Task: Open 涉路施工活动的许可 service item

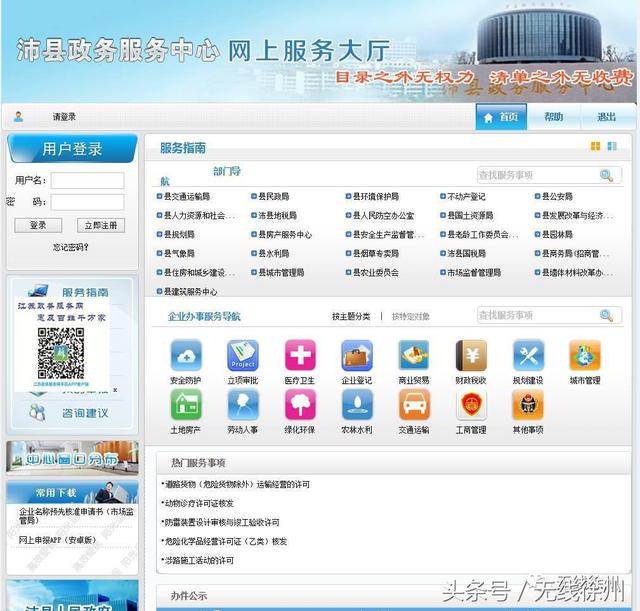Action: 199,560
